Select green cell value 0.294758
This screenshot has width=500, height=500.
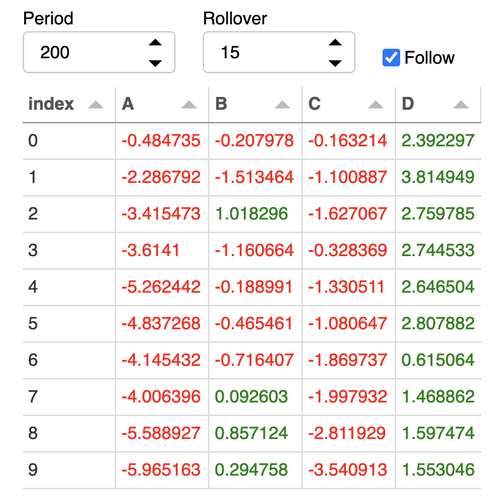click(x=251, y=470)
